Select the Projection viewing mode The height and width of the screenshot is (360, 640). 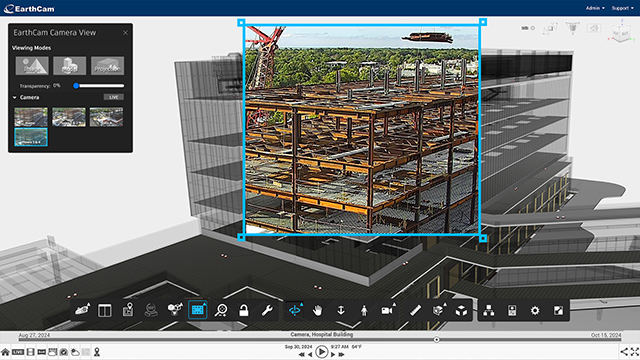[x=107, y=66]
